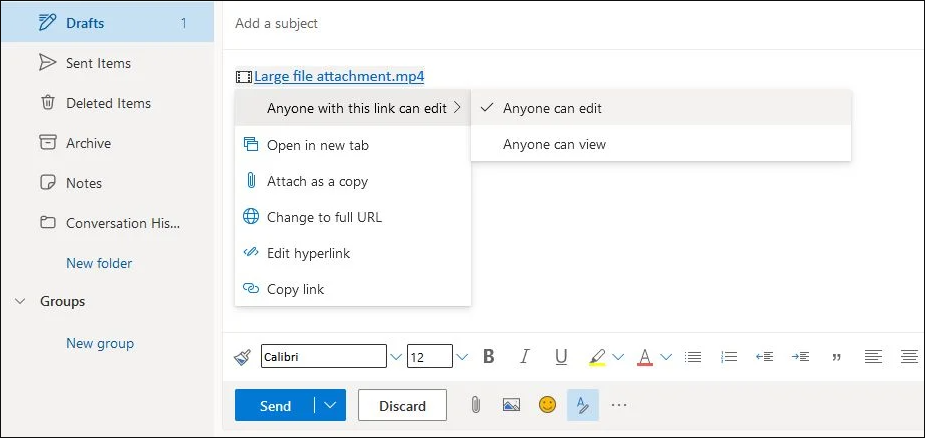
Task: Center align the text
Action: pyautogui.click(x=910, y=357)
